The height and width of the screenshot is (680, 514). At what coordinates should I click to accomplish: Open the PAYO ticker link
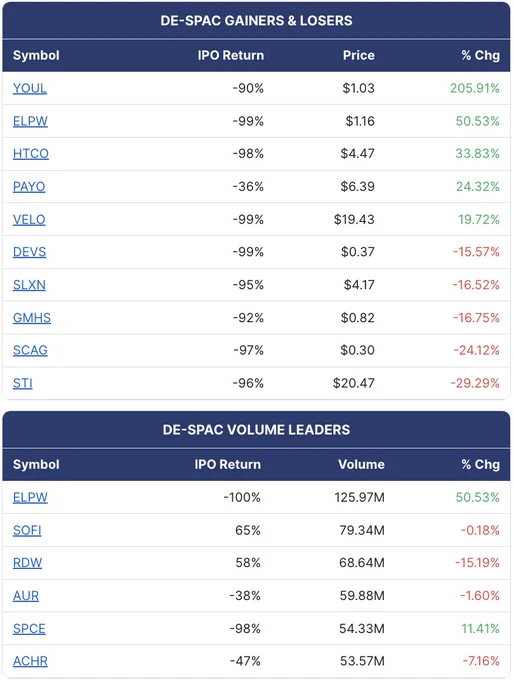[x=29, y=187]
